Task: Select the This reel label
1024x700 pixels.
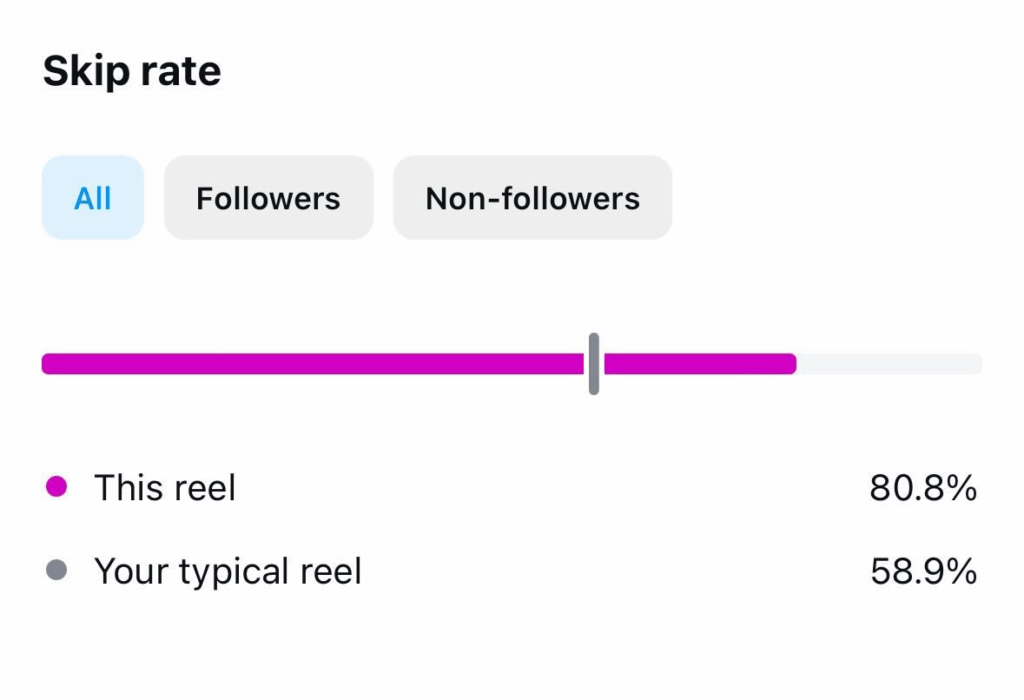Action: click(165, 488)
